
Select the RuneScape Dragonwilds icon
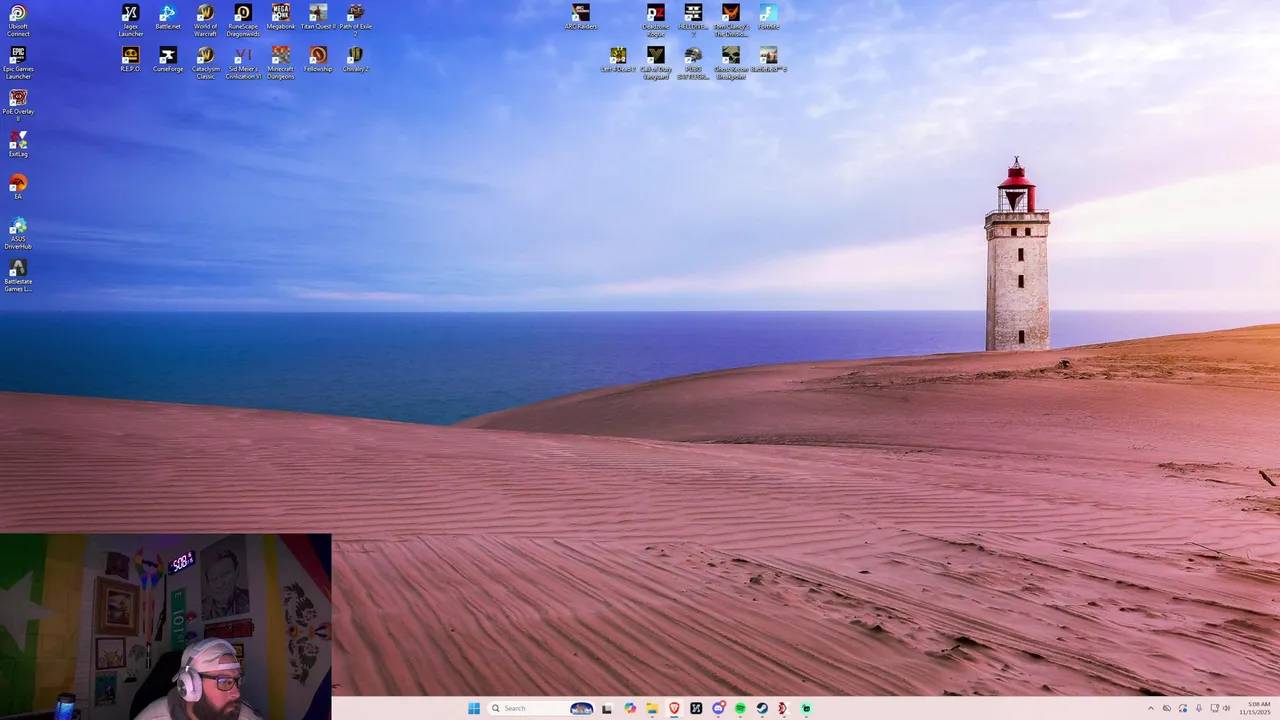click(x=243, y=20)
